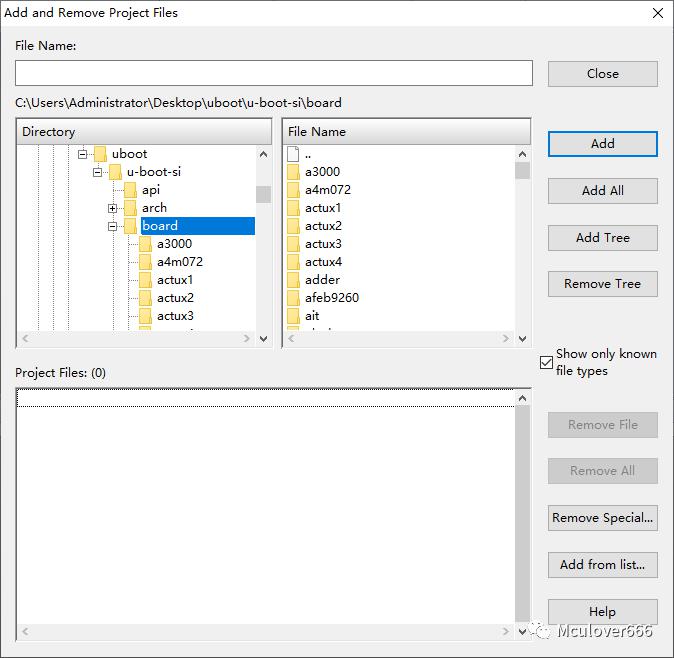
Task: Click afeb9260 folder icon in File Name list
Action: pos(293,298)
